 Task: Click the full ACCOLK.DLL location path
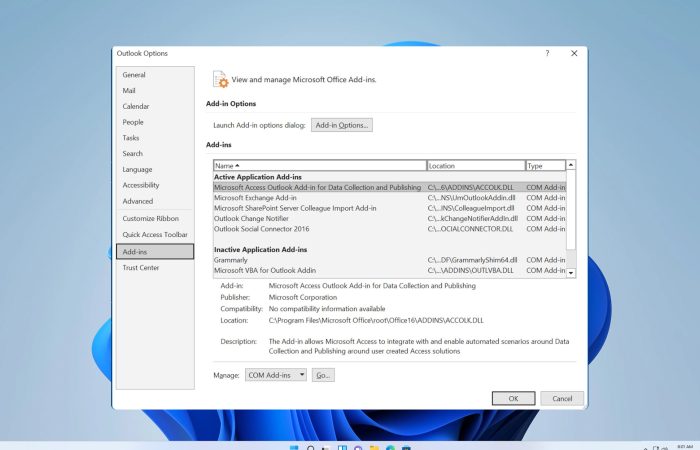tap(376, 321)
